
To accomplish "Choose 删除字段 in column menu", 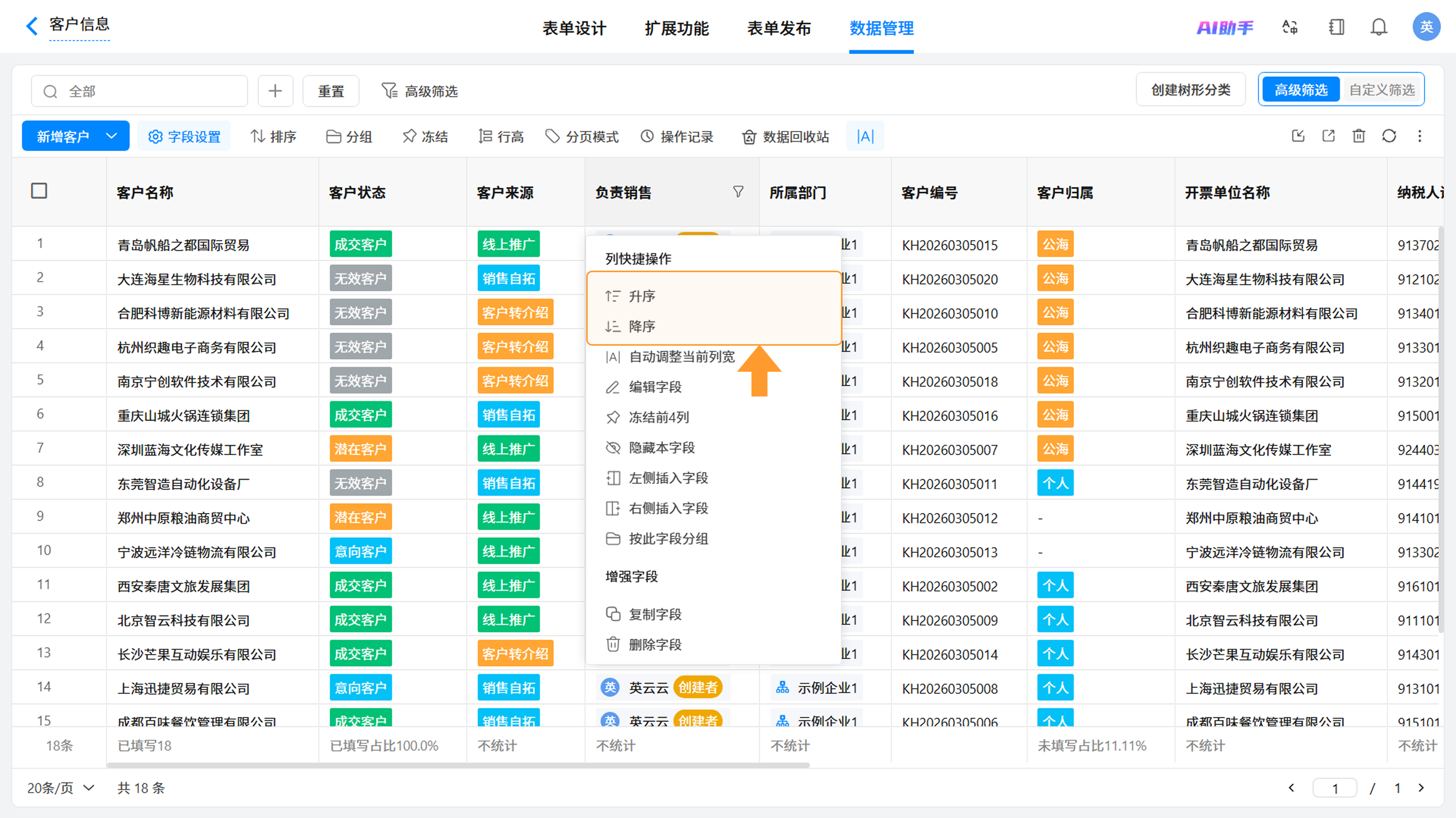I will [x=714, y=644].
